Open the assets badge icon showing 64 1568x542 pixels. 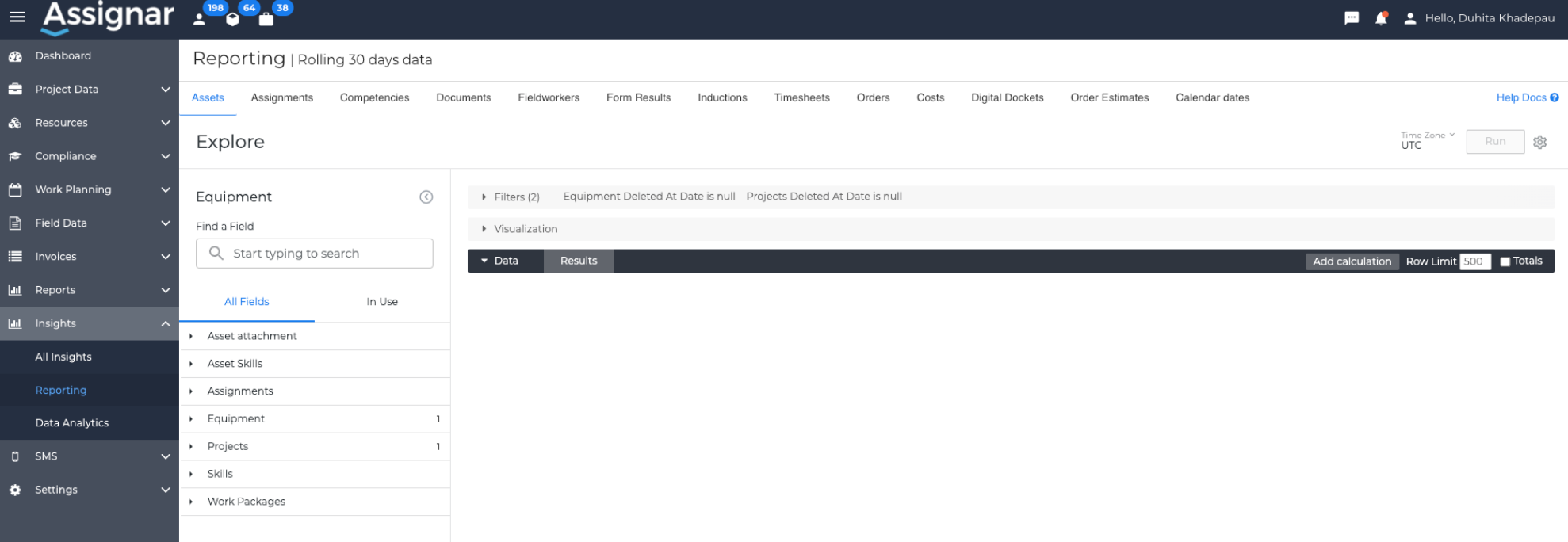point(232,19)
